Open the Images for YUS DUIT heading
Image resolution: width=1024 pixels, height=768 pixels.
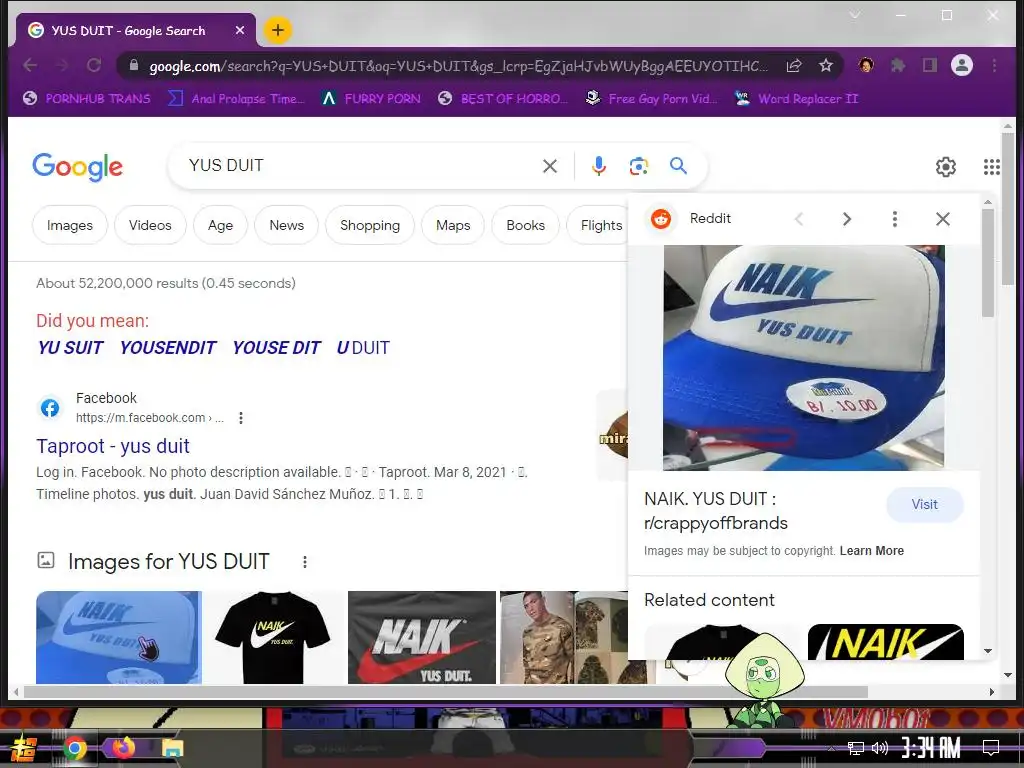168,562
